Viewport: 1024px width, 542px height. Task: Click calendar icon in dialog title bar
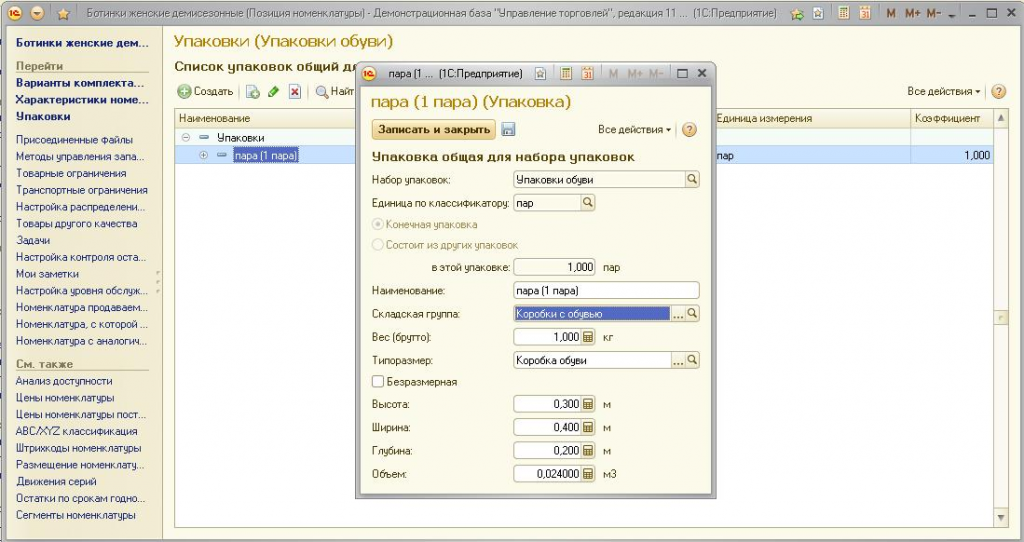(587, 74)
